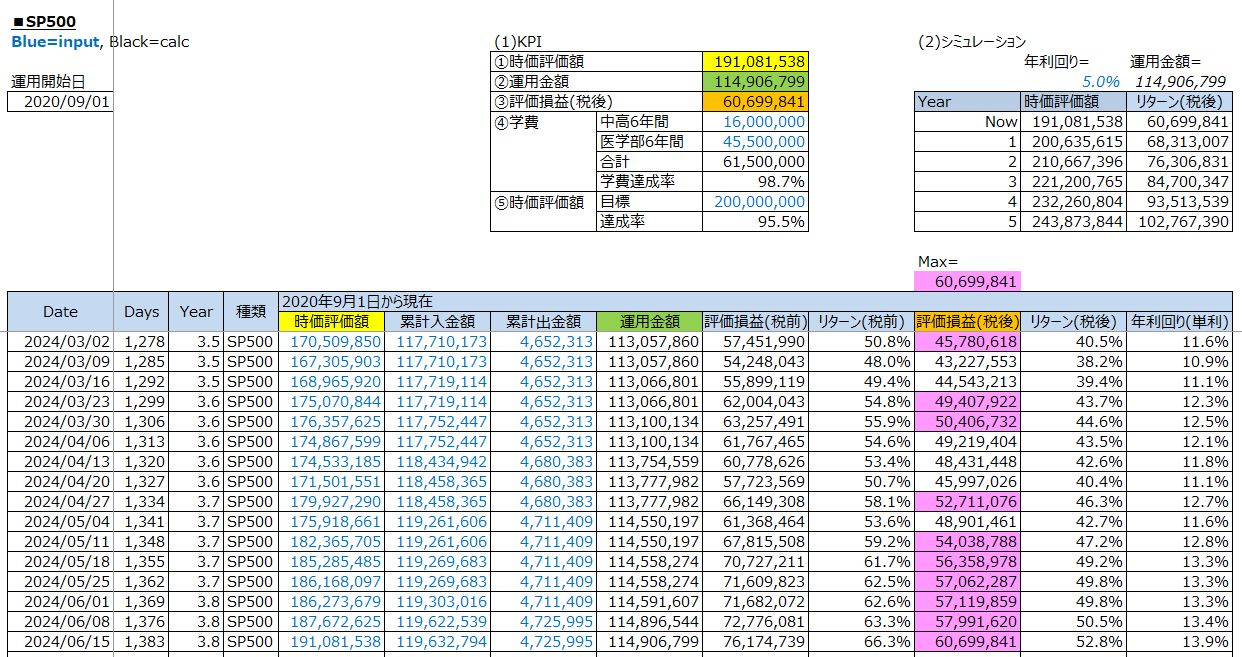1242x657 pixels.
Task: Click the 学費達成率 value 98.7%
Action: click(x=754, y=181)
